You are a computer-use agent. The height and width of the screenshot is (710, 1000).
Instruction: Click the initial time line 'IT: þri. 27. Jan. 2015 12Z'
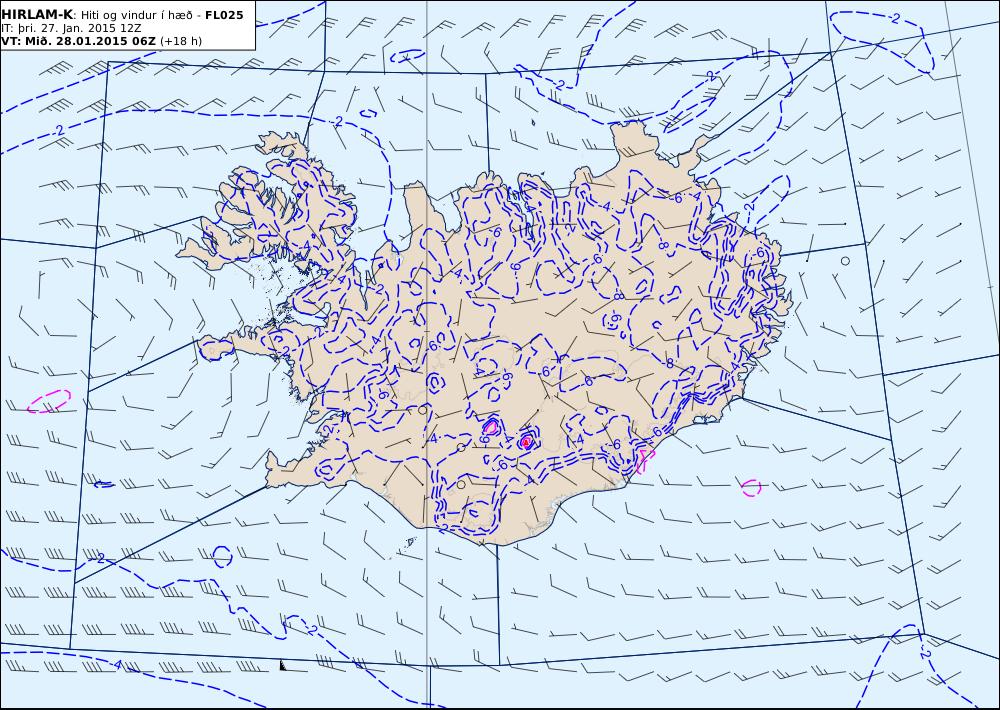coord(71,28)
